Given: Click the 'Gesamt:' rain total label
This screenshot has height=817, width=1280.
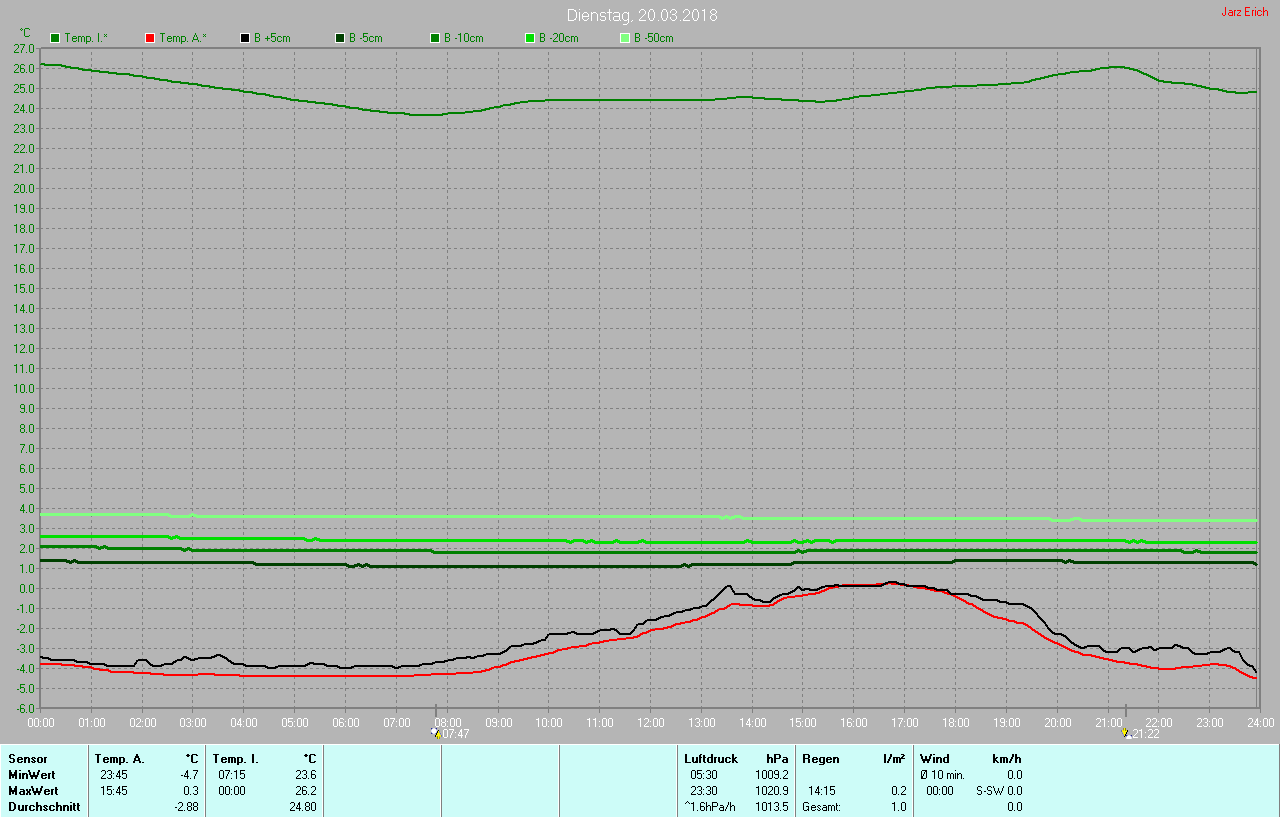Looking at the screenshot, I should tap(821, 807).
